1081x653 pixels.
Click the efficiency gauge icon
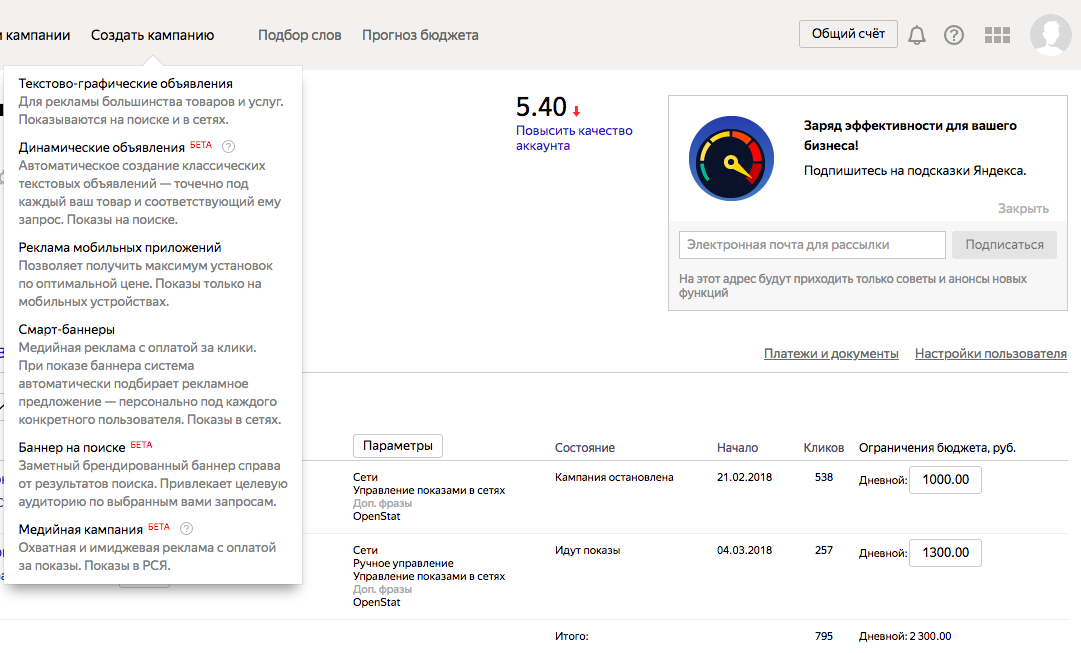pos(731,158)
